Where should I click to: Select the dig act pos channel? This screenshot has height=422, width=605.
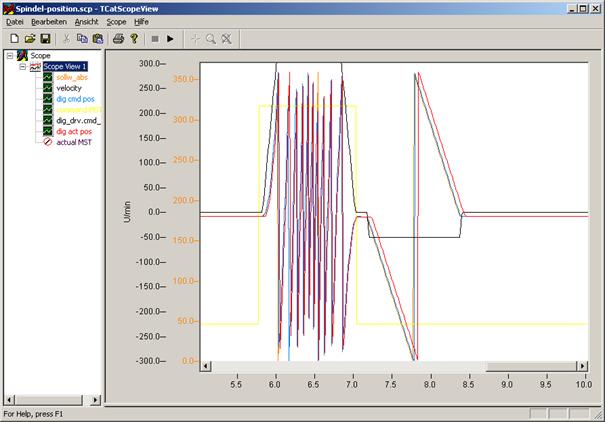coord(75,131)
